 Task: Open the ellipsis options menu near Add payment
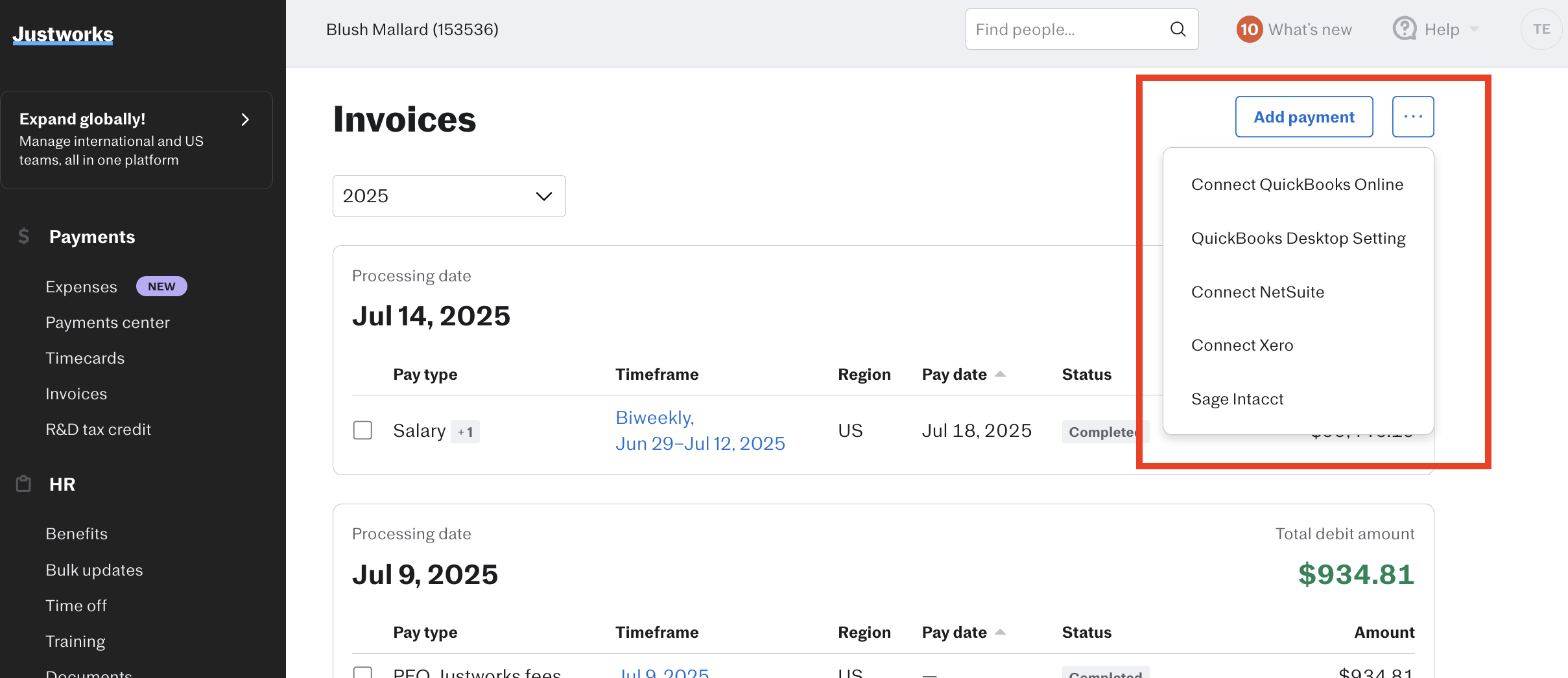tap(1413, 117)
